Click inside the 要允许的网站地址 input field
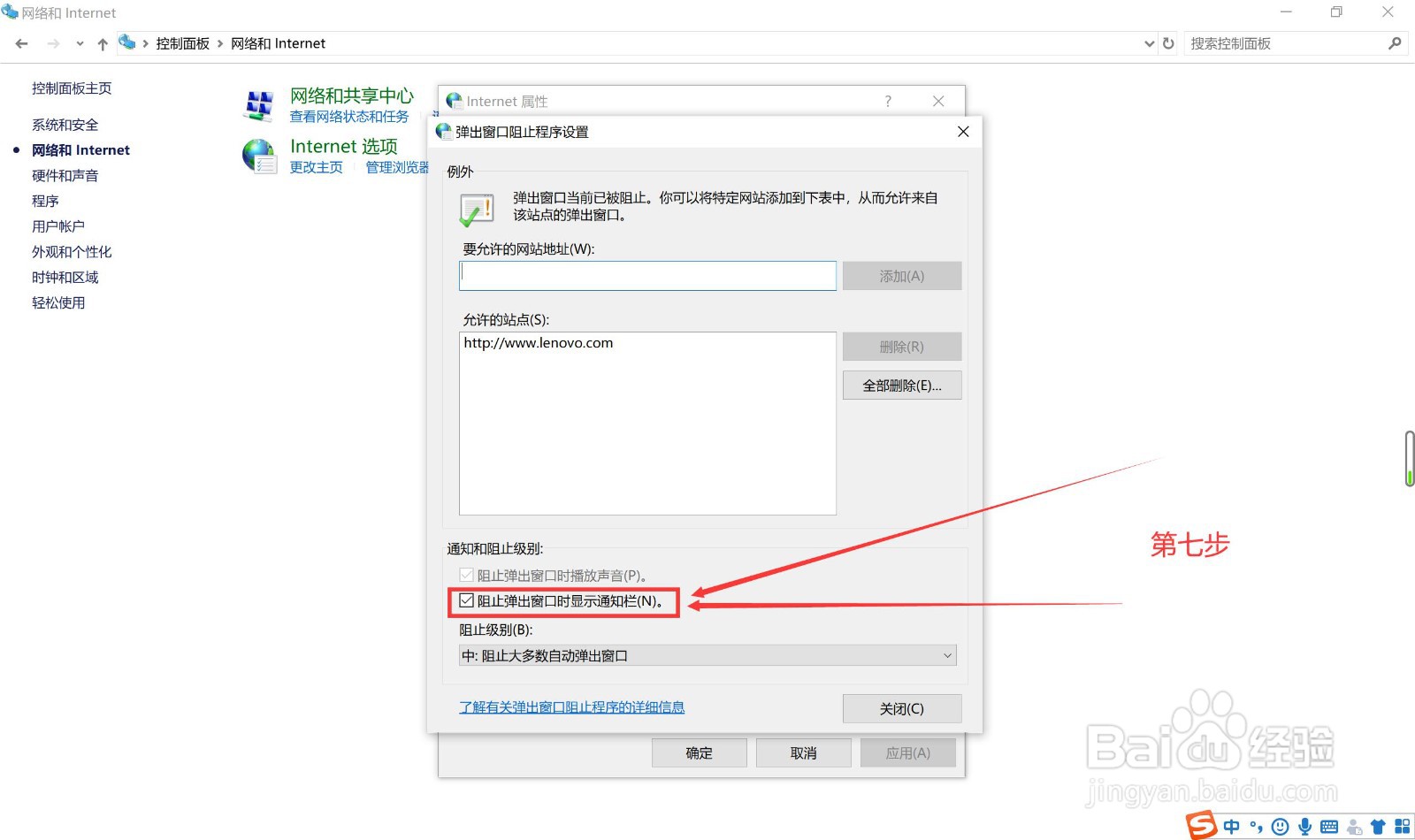The height and width of the screenshot is (840, 1415). click(646, 275)
